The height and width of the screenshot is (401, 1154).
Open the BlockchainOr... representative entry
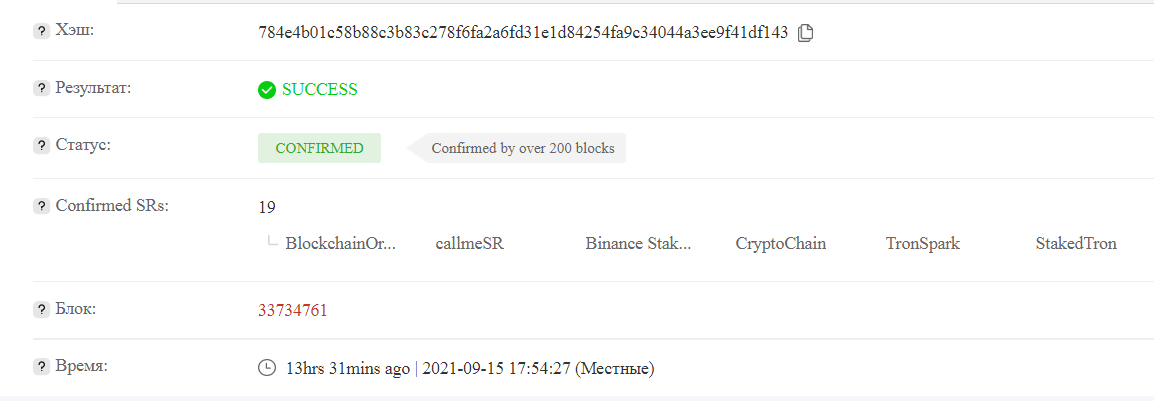click(341, 244)
